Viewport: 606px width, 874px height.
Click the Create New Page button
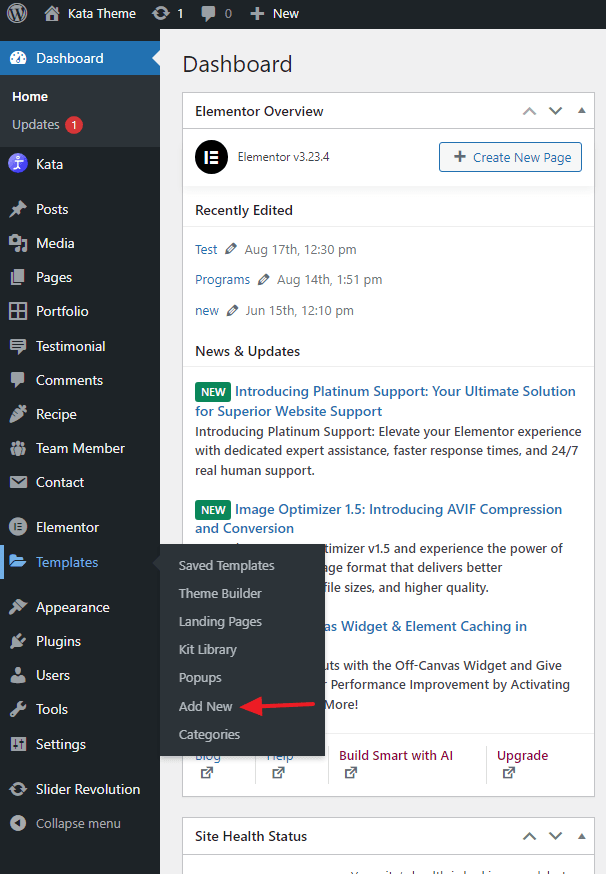point(510,157)
